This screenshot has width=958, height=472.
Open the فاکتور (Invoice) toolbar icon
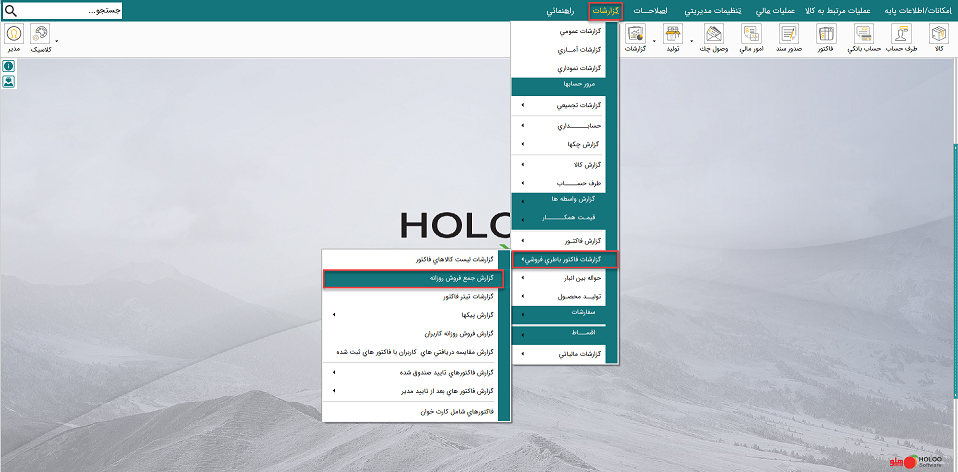[827, 37]
